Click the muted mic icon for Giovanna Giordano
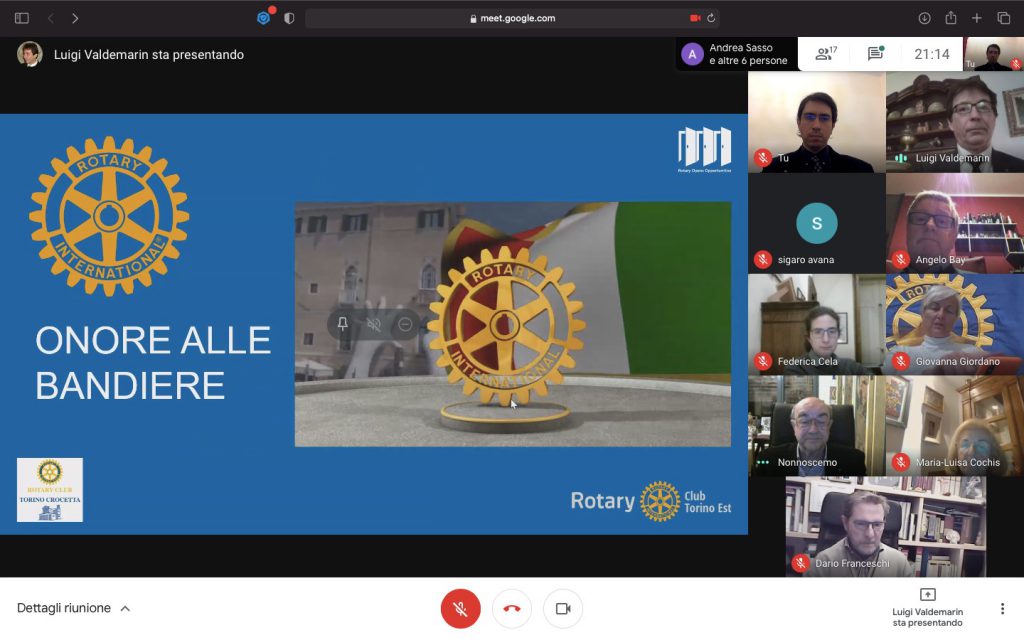The width and height of the screenshot is (1024, 640). [901, 361]
